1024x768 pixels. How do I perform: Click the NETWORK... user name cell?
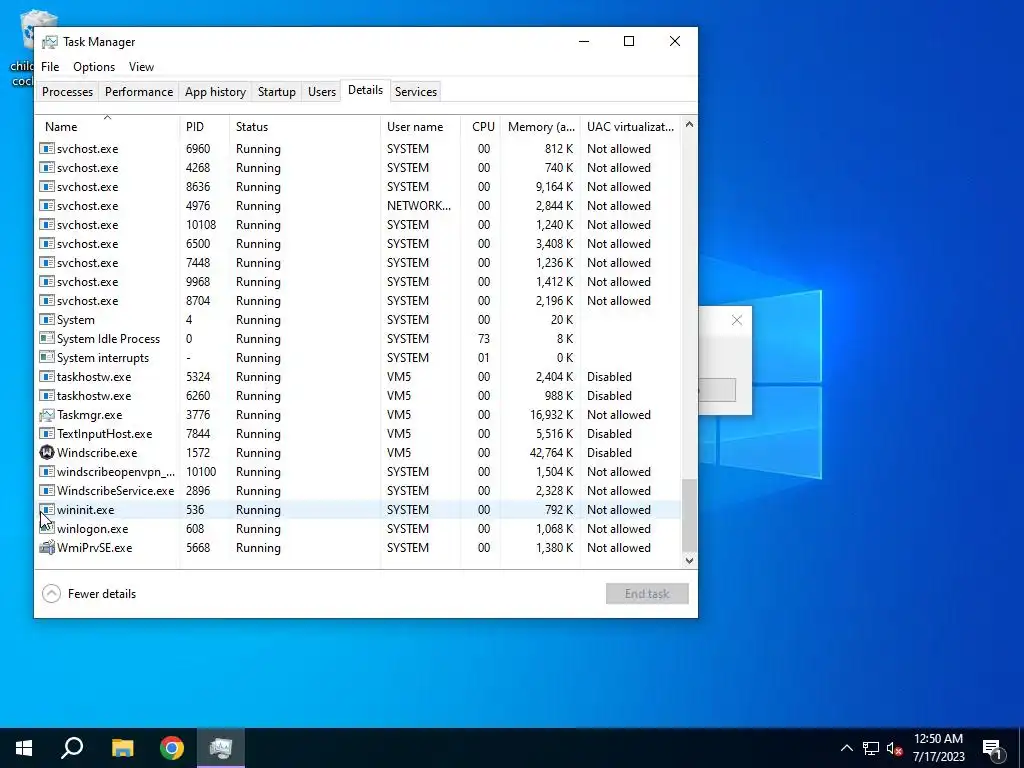(x=419, y=206)
